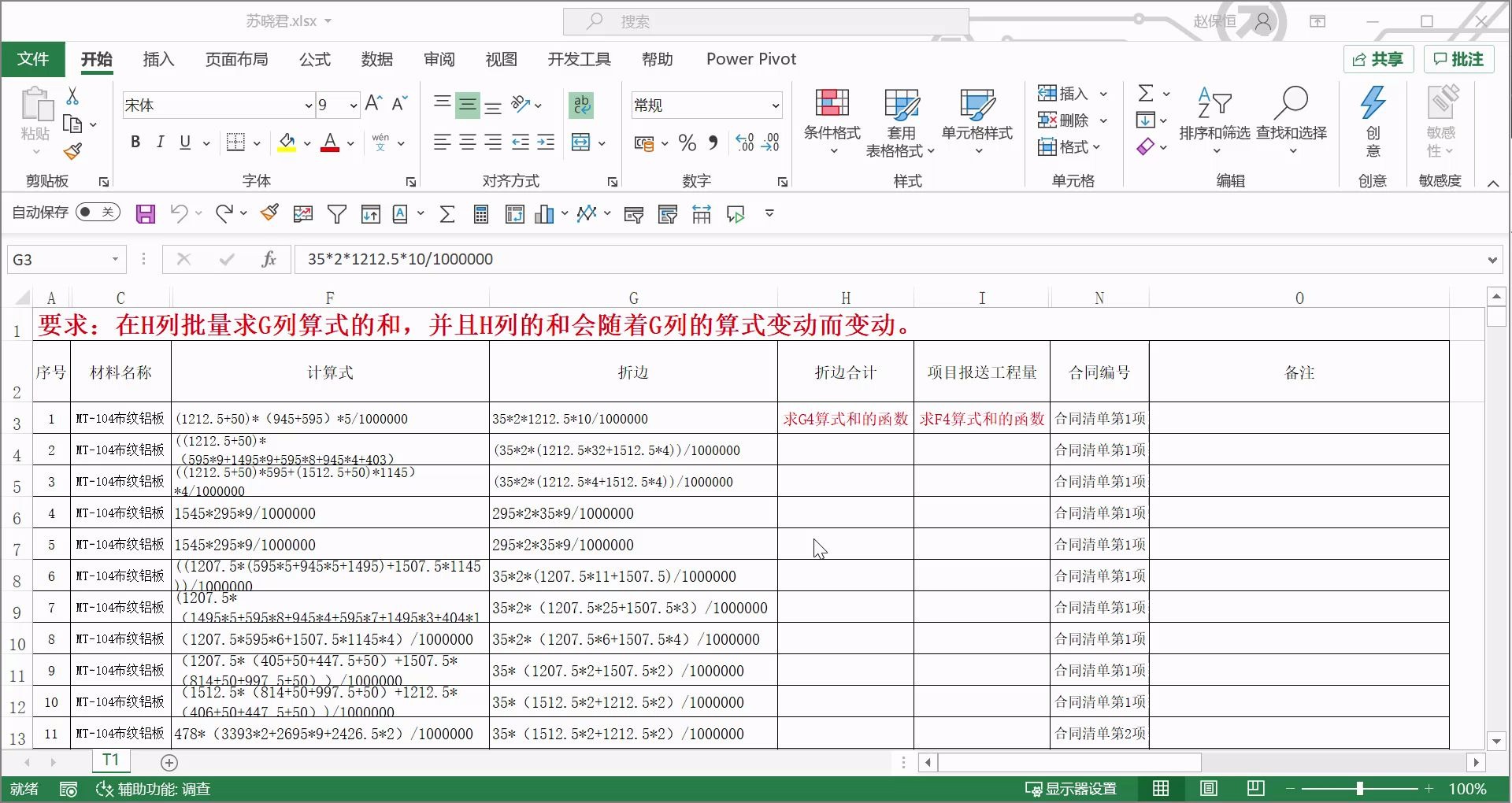Toggle 自动保存 AutoSave switch
1512x803 pixels.
98,213
